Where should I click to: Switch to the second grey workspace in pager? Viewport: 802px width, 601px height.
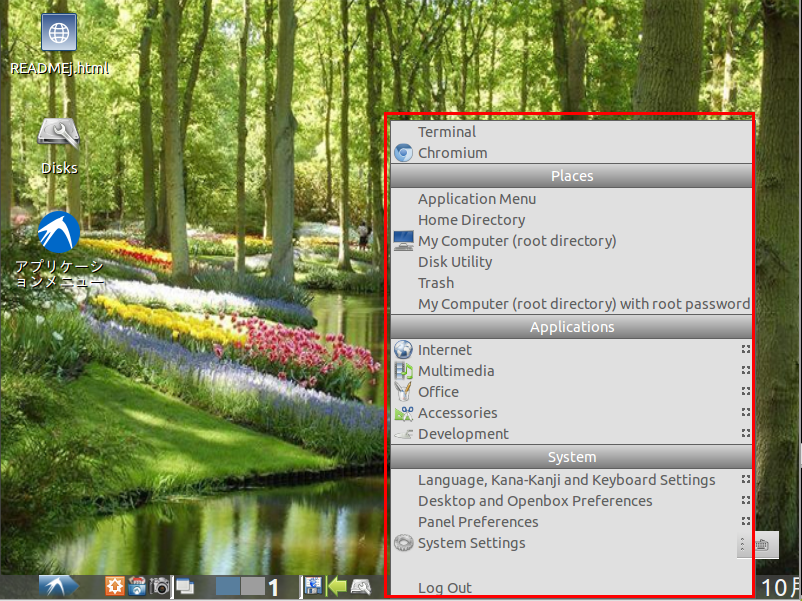(x=253, y=586)
